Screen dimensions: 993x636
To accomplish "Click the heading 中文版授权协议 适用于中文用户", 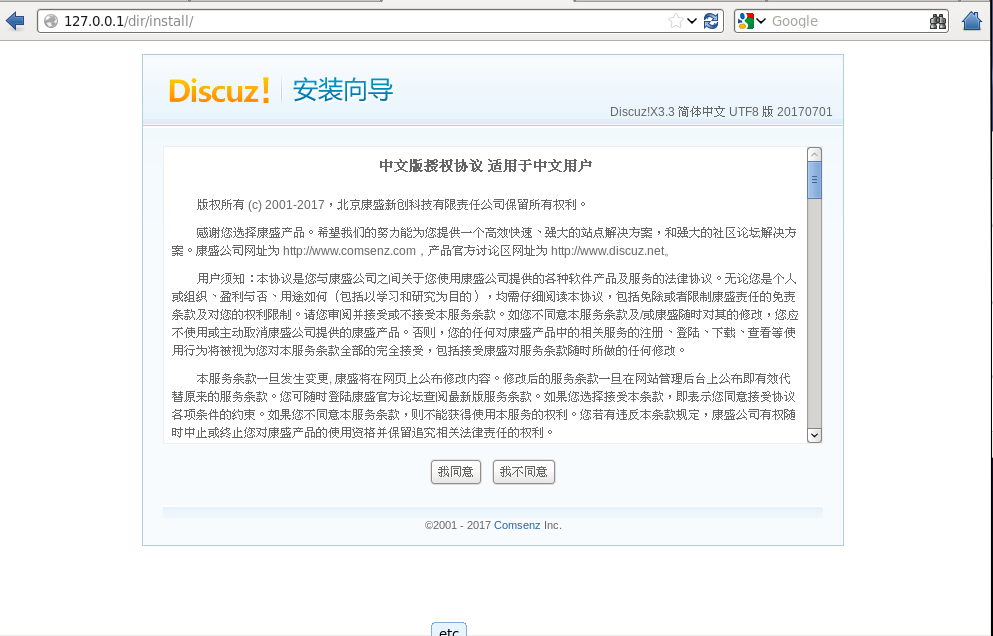I will point(486,166).
